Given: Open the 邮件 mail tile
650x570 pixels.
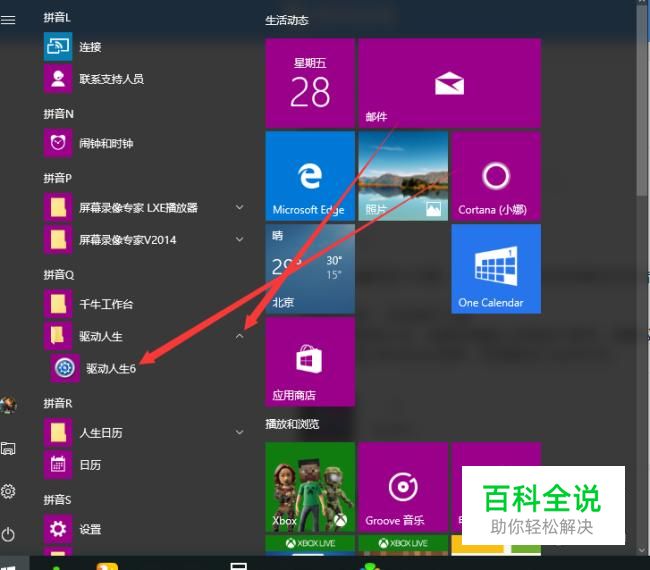Looking at the screenshot, I should click(449, 83).
